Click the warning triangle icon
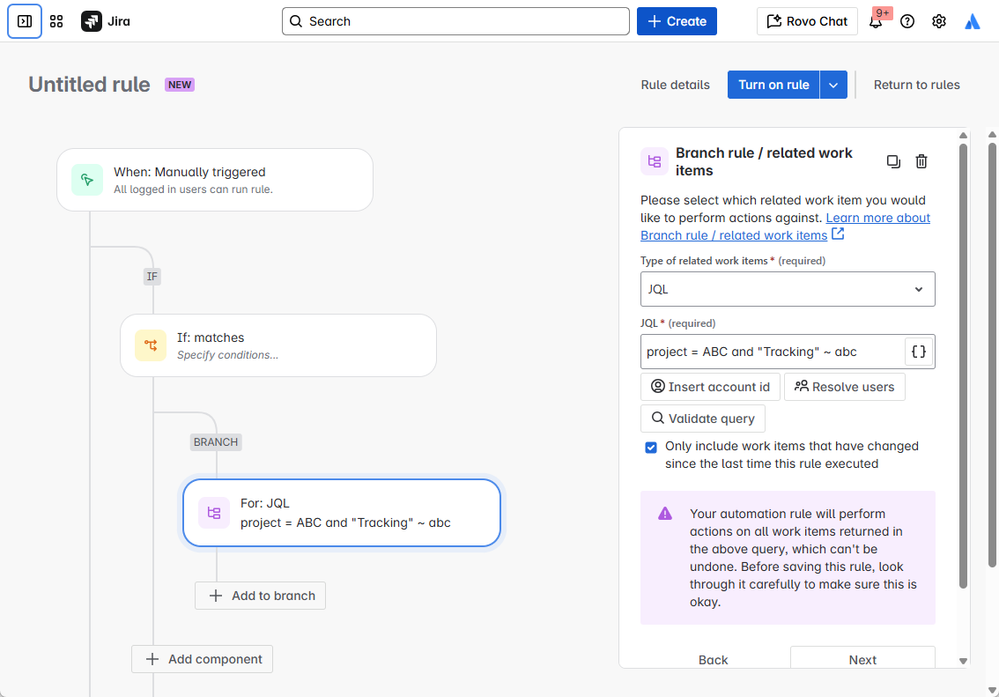The image size is (999, 697). (x=665, y=514)
